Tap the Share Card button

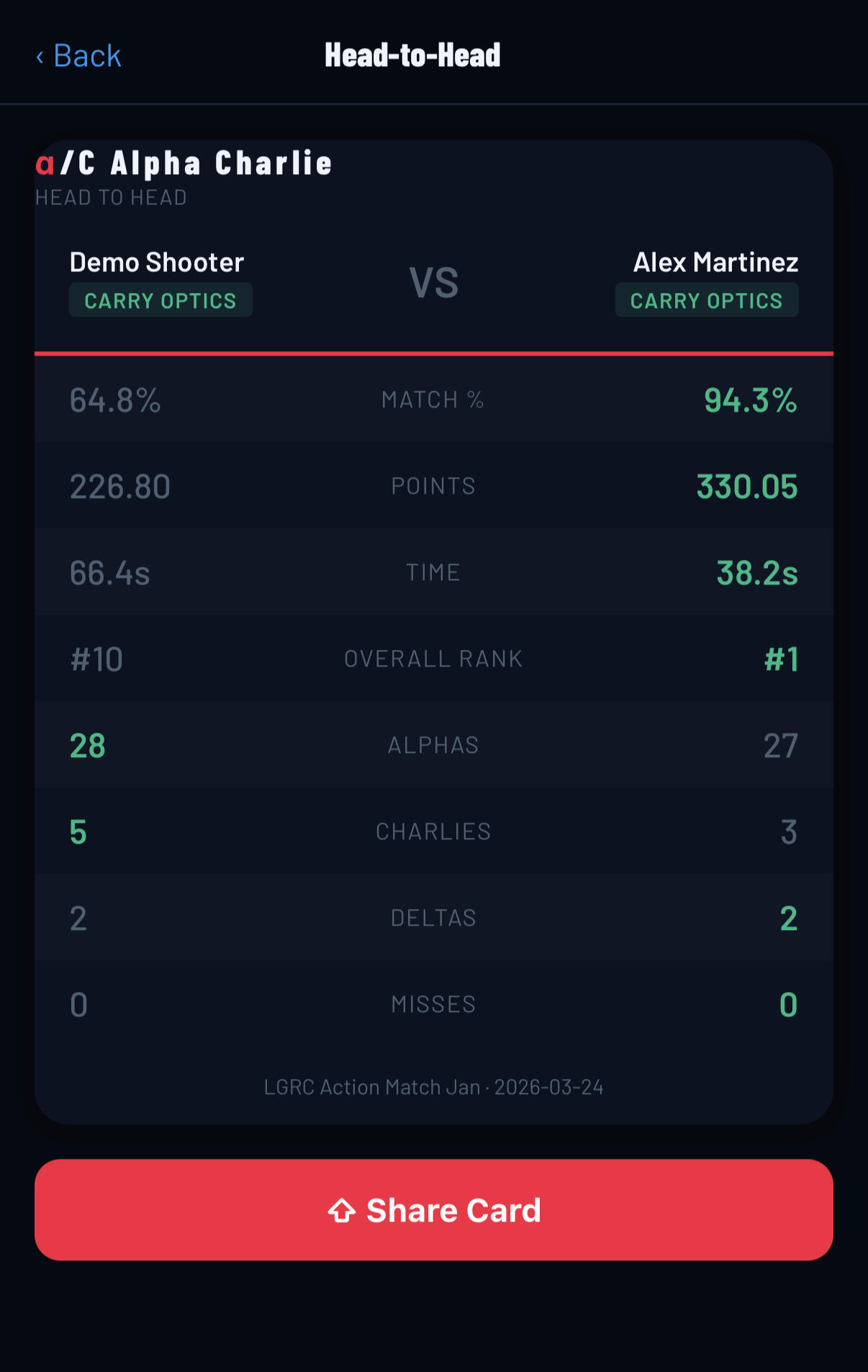434,1210
